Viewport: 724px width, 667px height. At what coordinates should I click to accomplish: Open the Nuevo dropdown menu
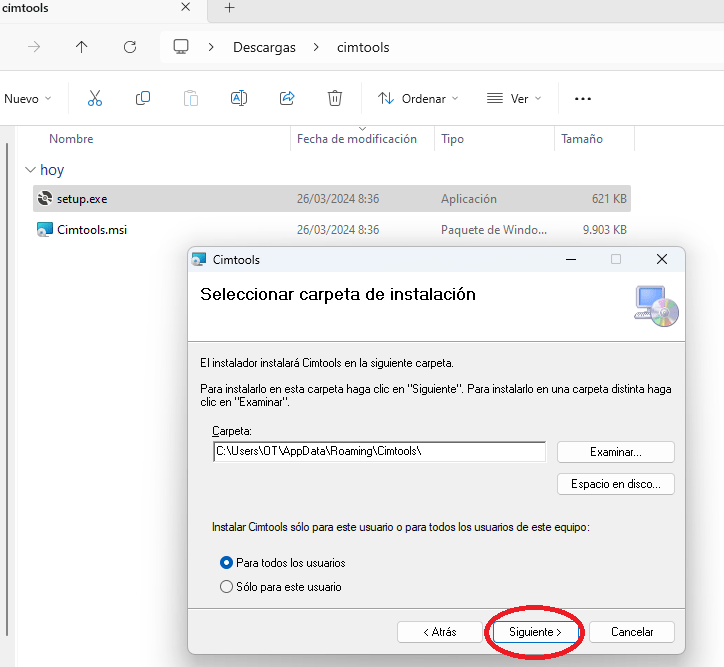(x=27, y=99)
